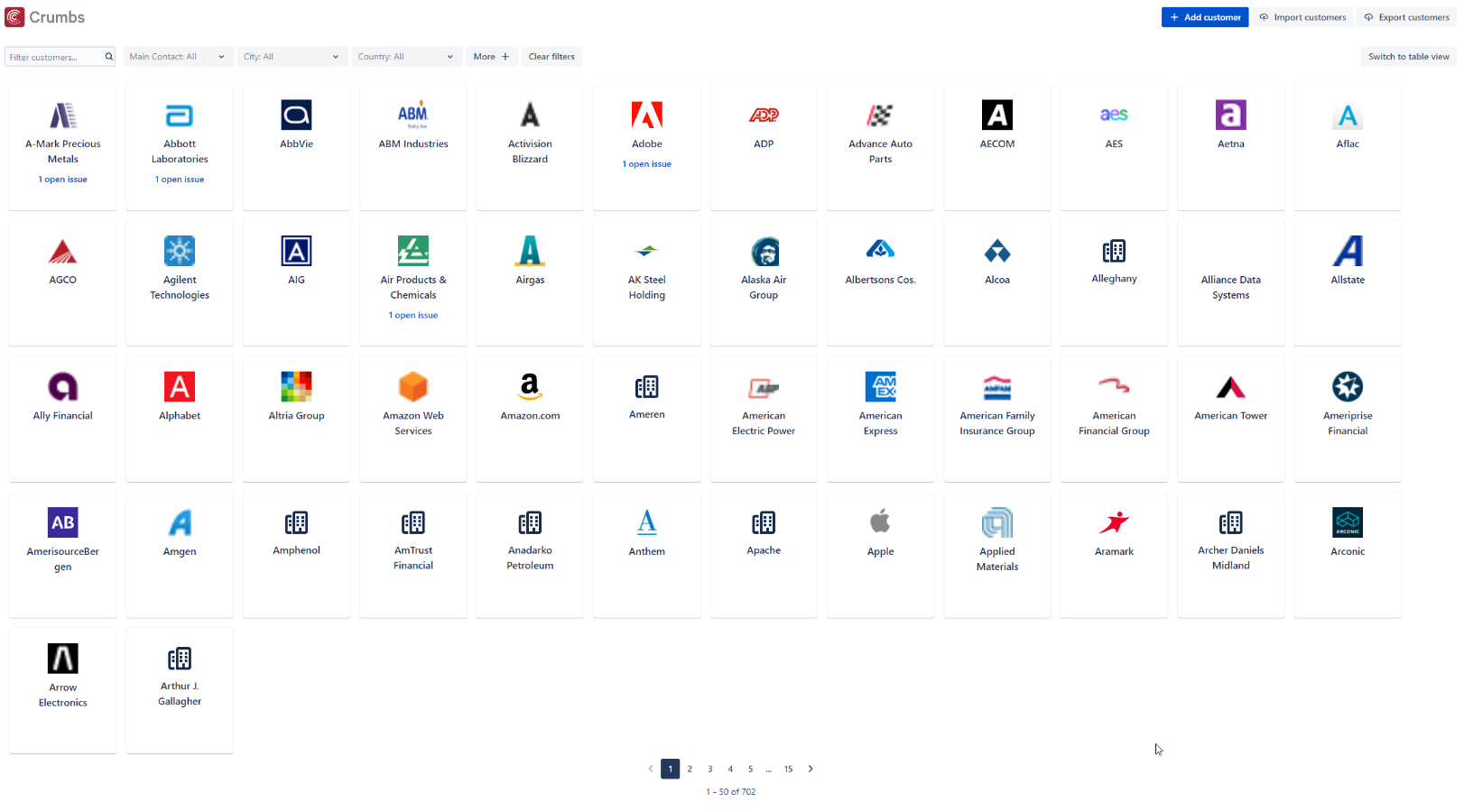This screenshot has height=812, width=1464.
Task: Select the Alaska Air Group logo
Action: point(764,251)
